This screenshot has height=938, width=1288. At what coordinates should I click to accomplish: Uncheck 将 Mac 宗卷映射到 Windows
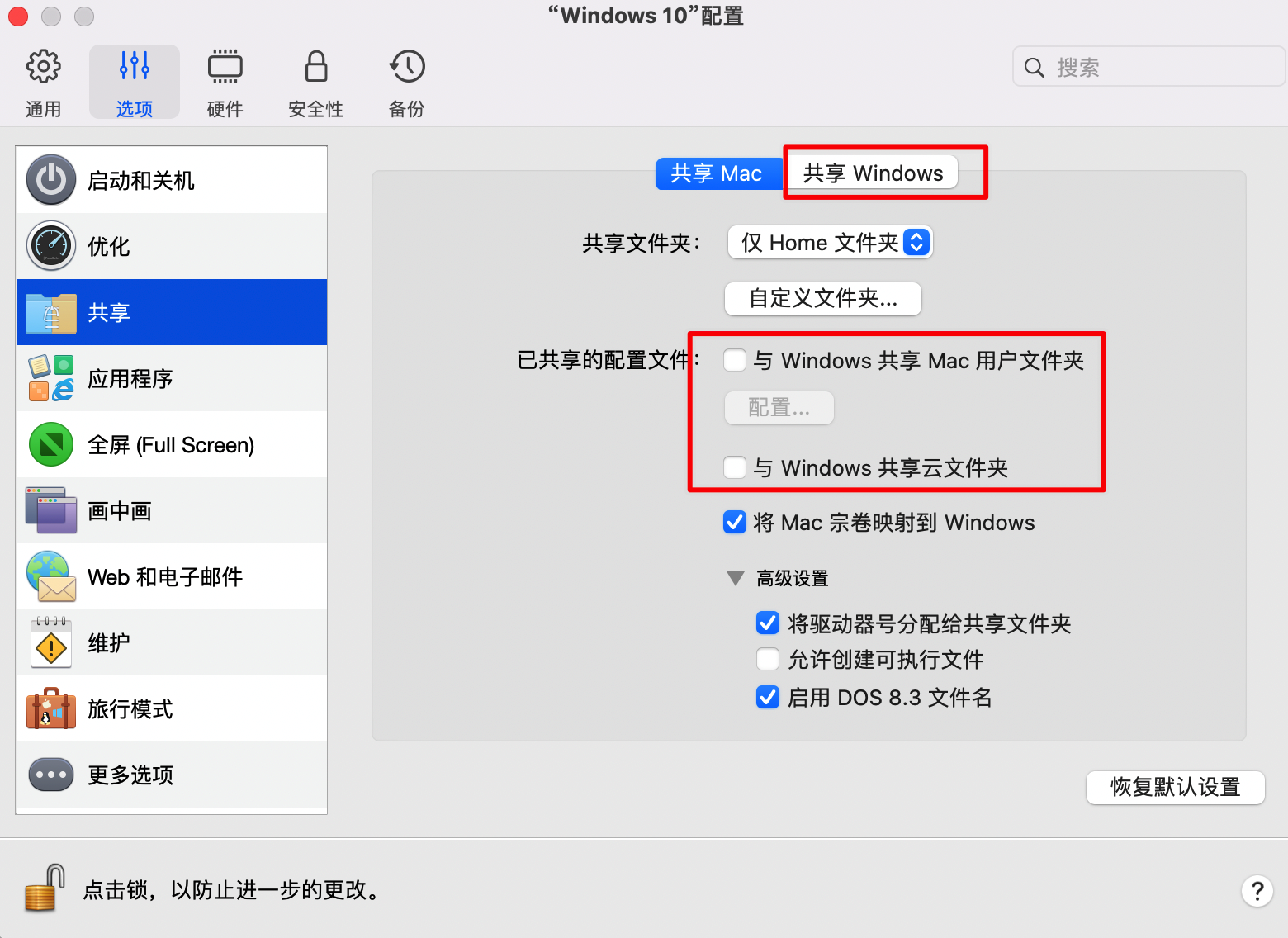click(735, 522)
